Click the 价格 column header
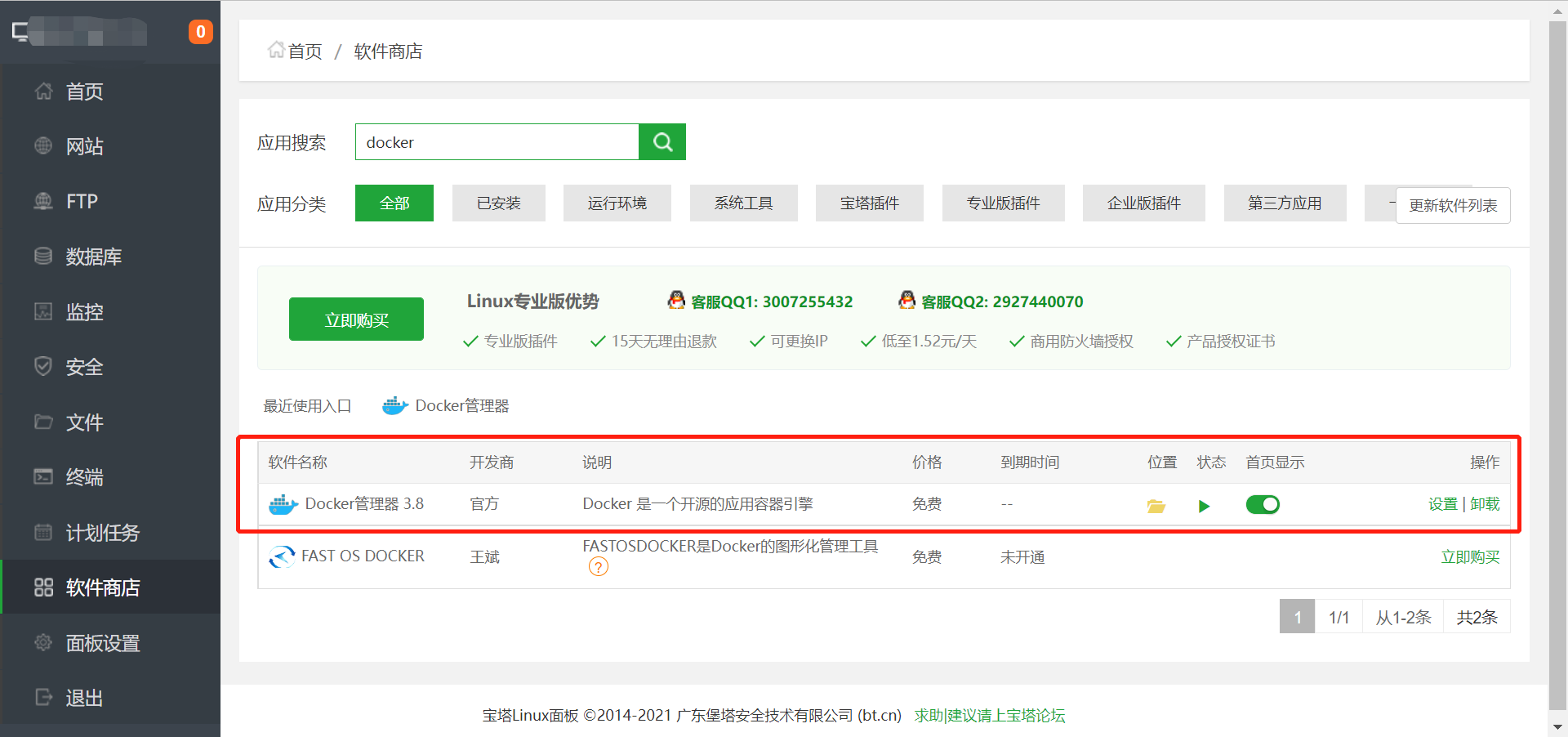1568x737 pixels. coord(927,462)
